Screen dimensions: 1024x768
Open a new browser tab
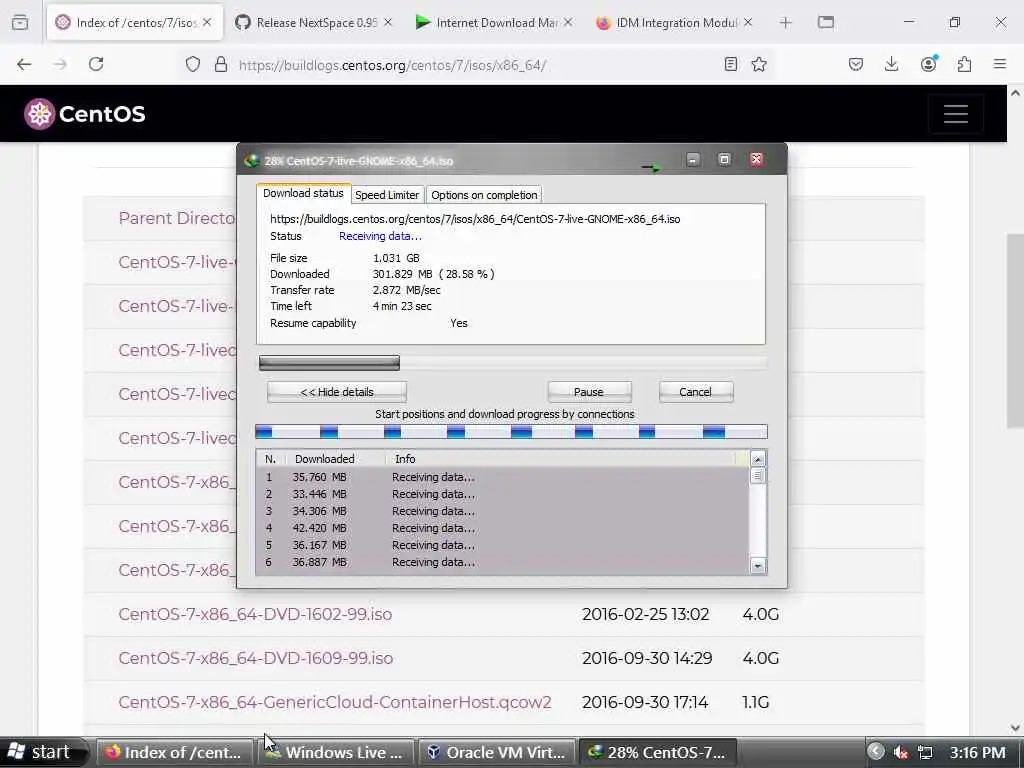coord(786,23)
